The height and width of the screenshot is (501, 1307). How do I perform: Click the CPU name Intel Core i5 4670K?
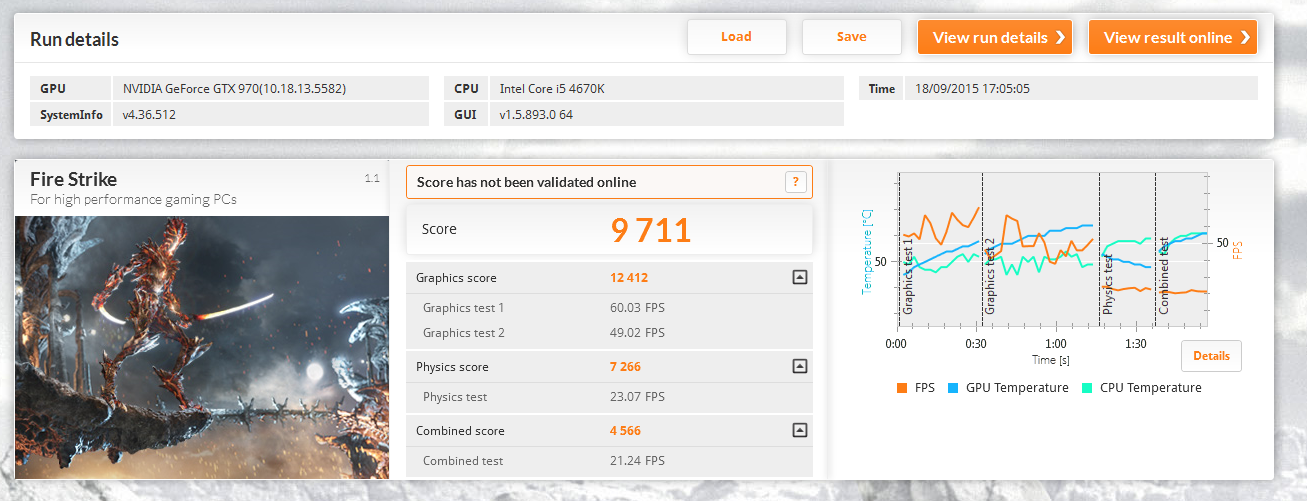click(x=552, y=89)
